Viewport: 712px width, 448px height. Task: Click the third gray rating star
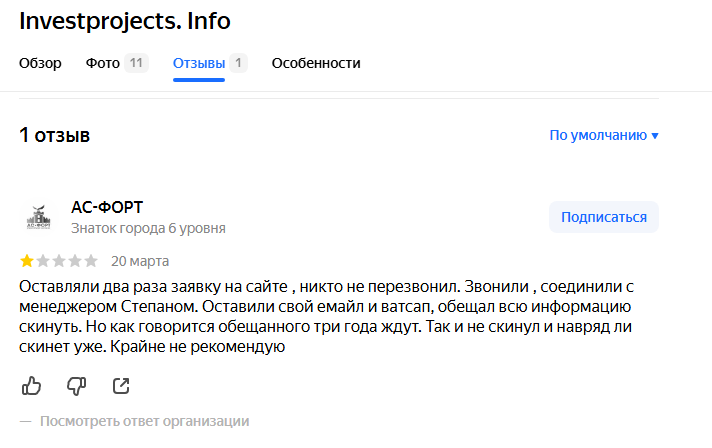point(59,262)
